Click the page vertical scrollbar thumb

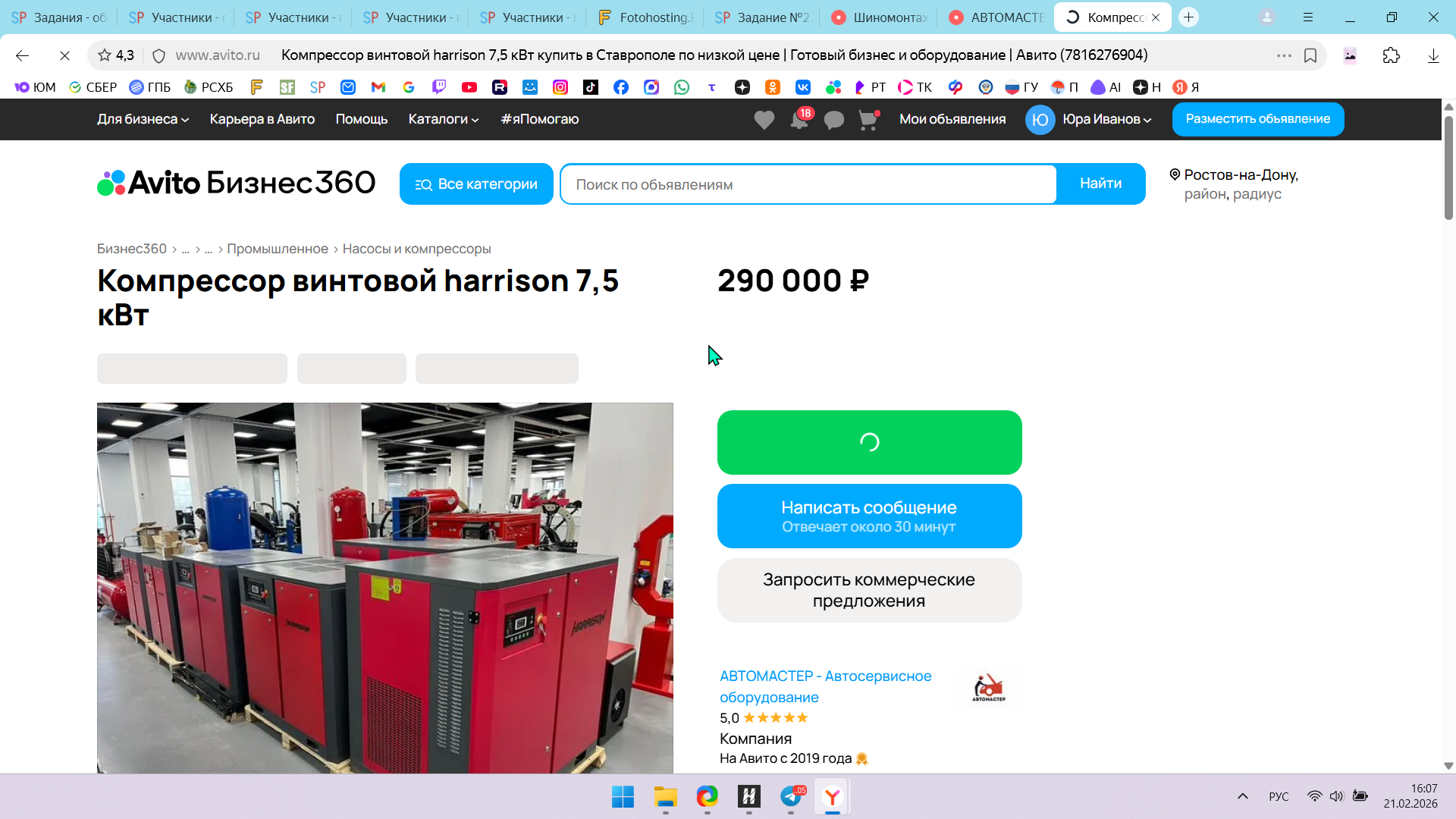pos(1448,167)
